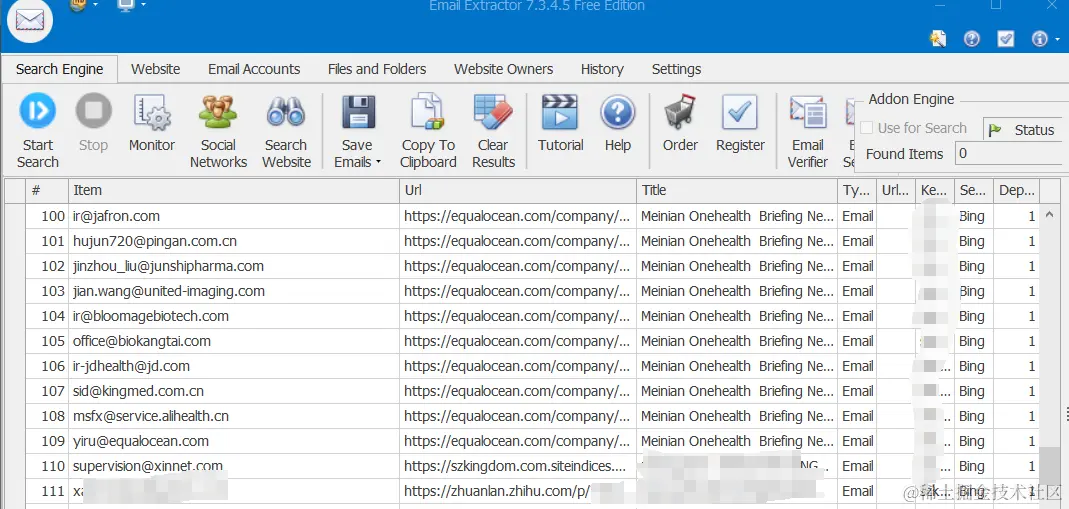Click the szkingdom.com.siteindices URL cell

(x=517, y=466)
